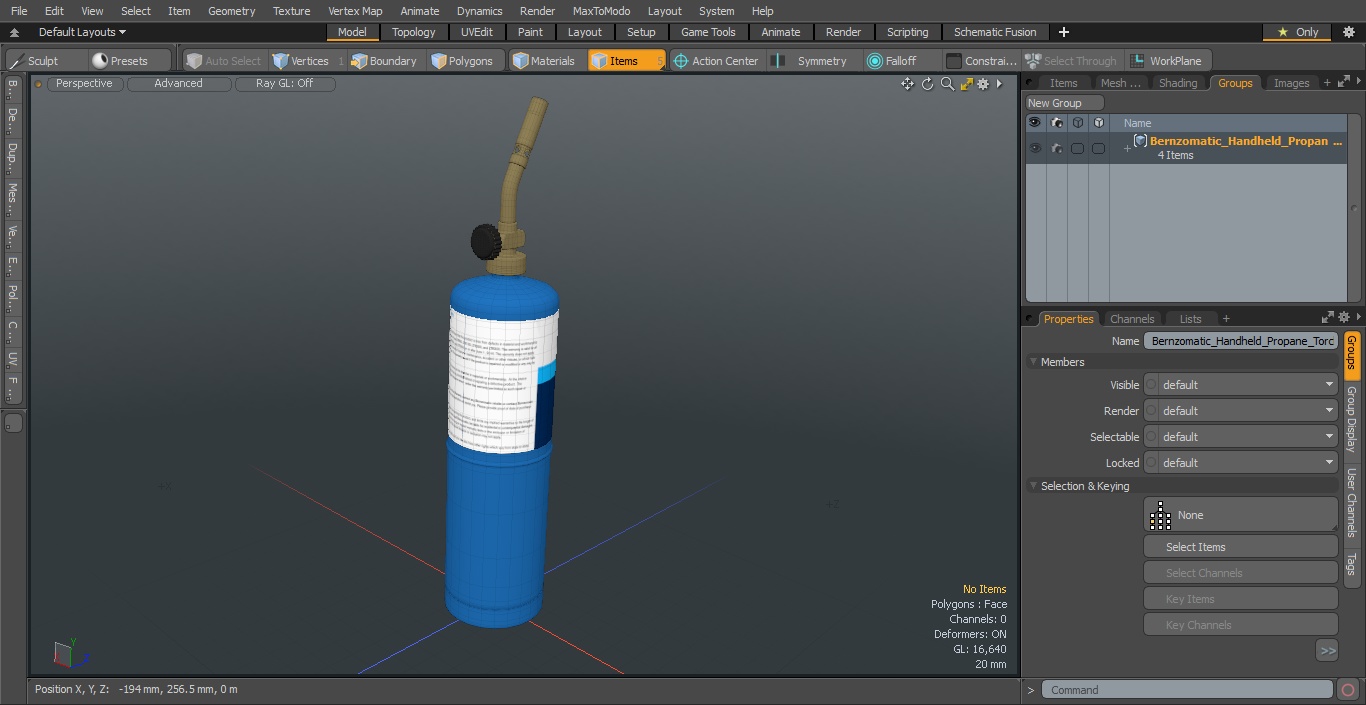Click the viewport zoom magnifier icon
The height and width of the screenshot is (705, 1366).
pyautogui.click(x=947, y=84)
